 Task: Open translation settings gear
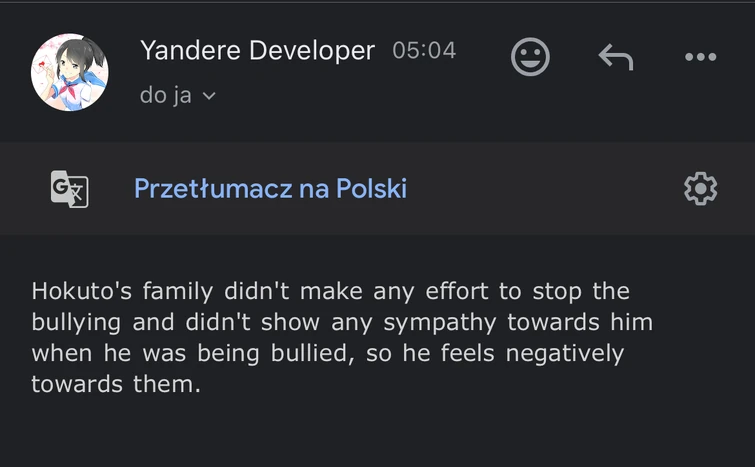click(x=700, y=188)
